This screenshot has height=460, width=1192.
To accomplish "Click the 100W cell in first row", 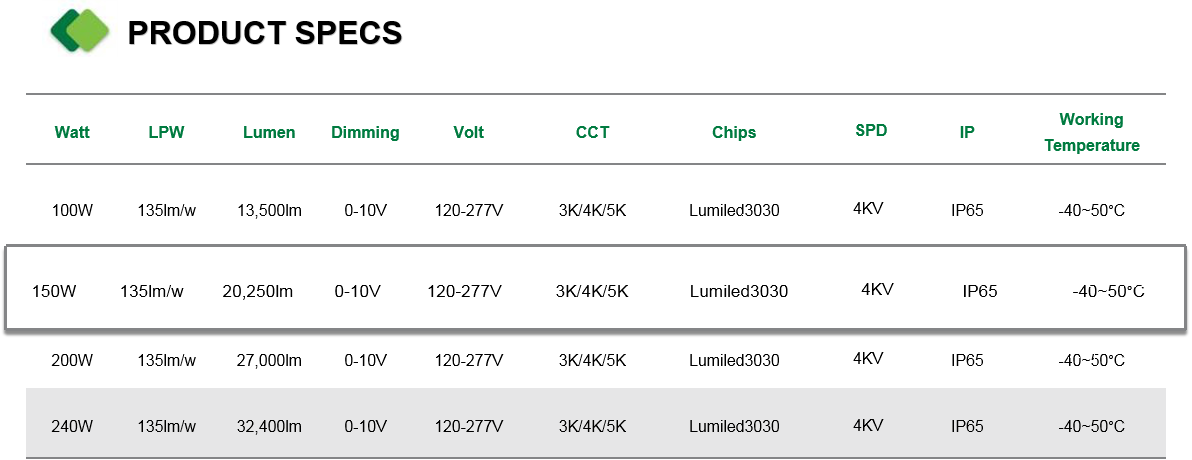I will click(x=72, y=211).
